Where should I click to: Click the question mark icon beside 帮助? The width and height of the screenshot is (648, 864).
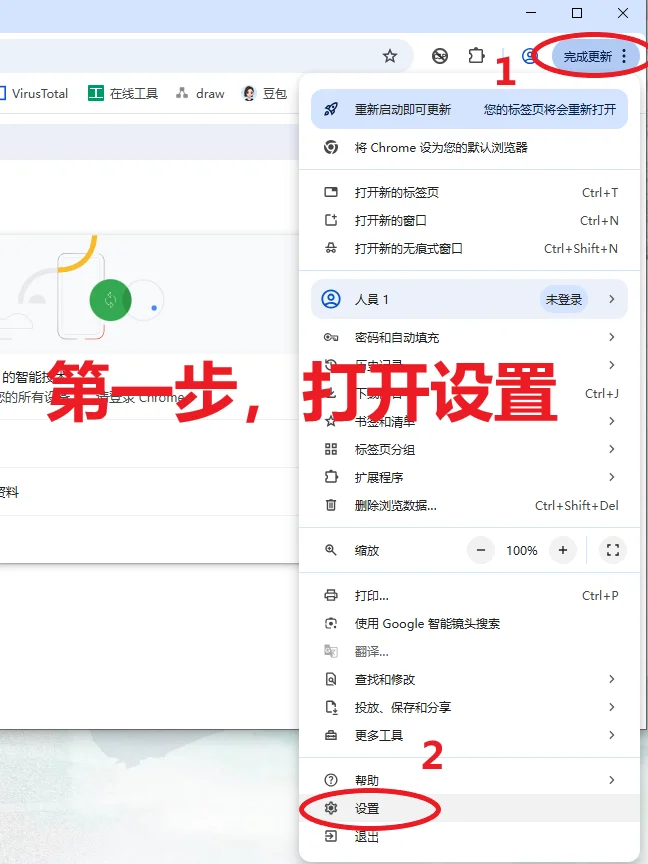331,780
